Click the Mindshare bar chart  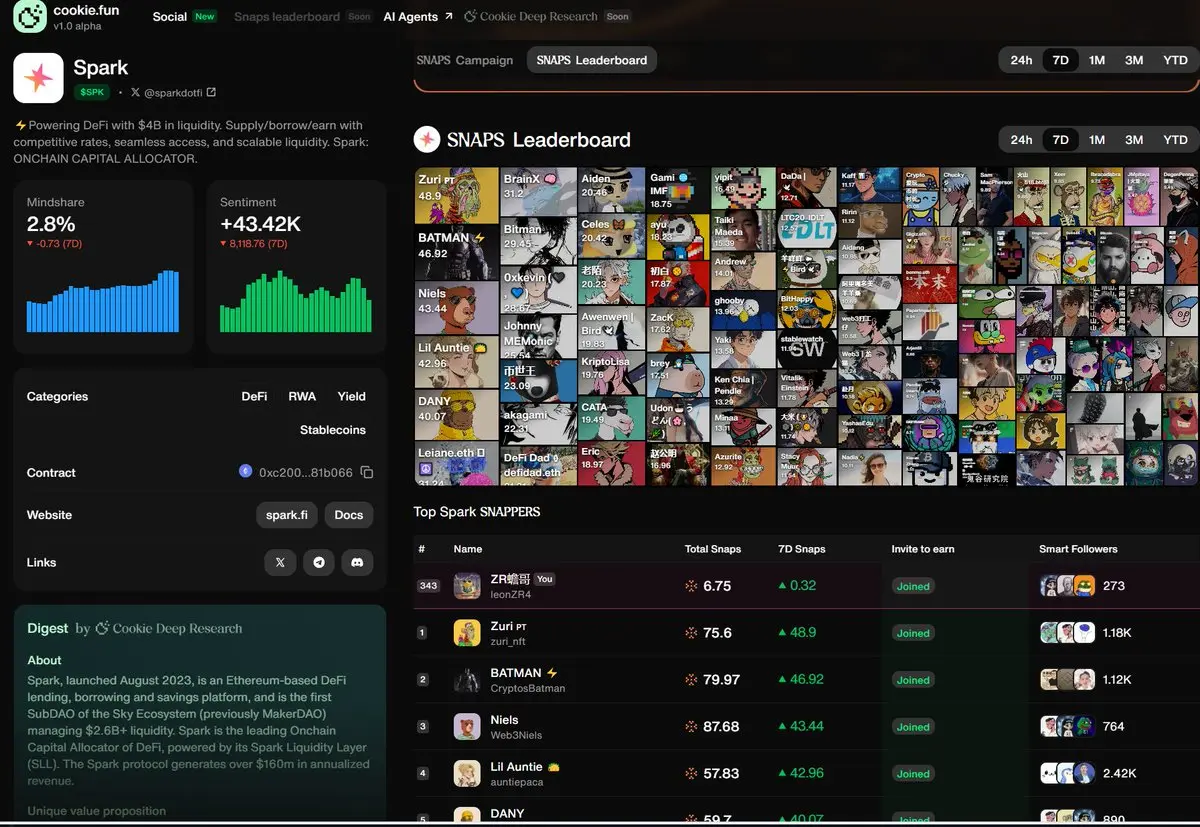[103, 301]
